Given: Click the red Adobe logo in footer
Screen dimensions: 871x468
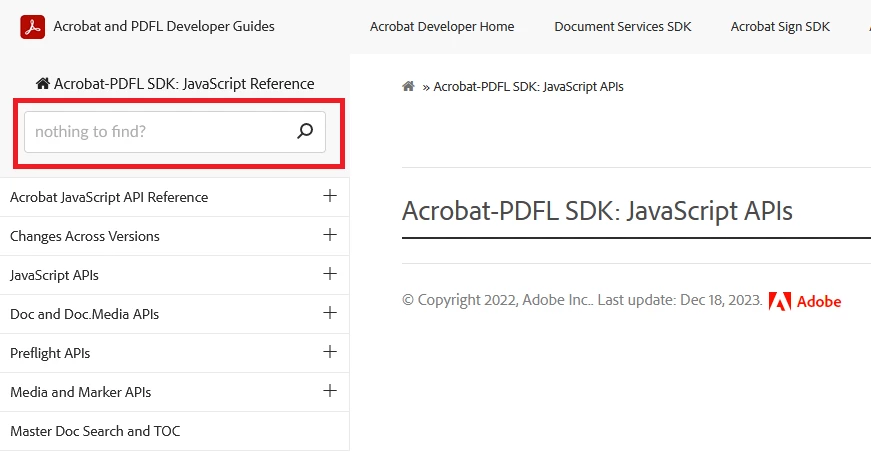Looking at the screenshot, I should point(805,301).
